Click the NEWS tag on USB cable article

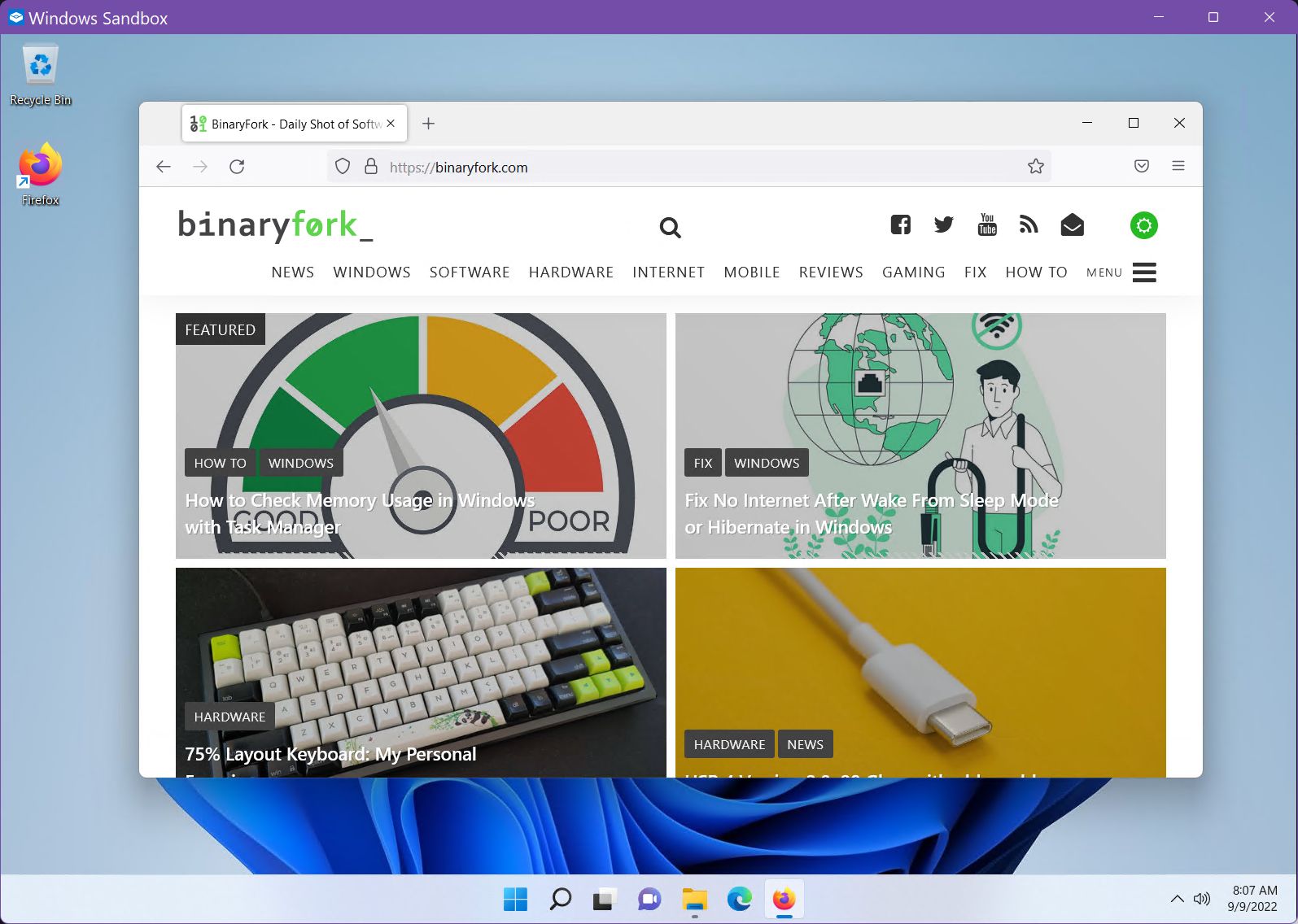pos(805,744)
